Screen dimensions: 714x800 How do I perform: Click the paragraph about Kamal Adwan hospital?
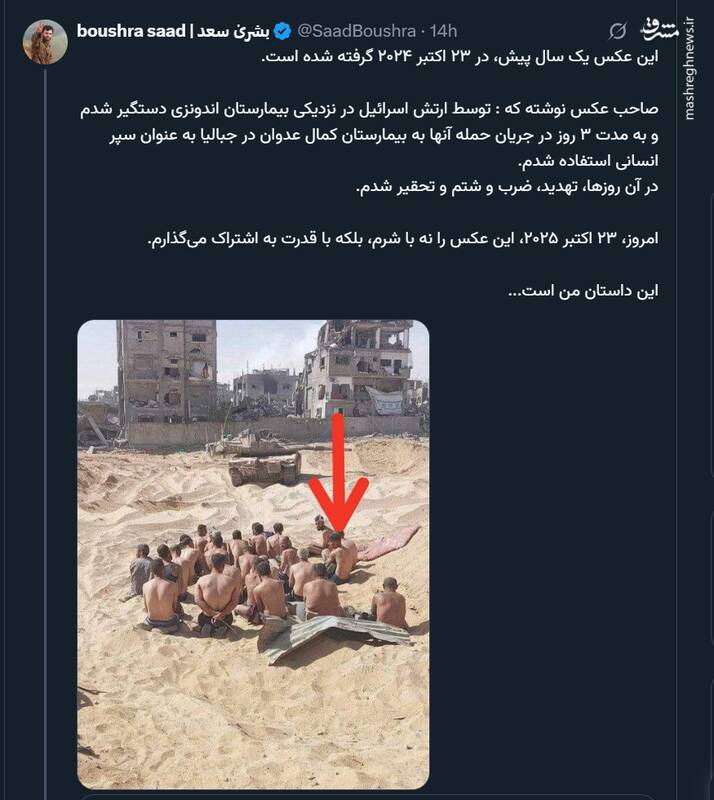(370, 148)
